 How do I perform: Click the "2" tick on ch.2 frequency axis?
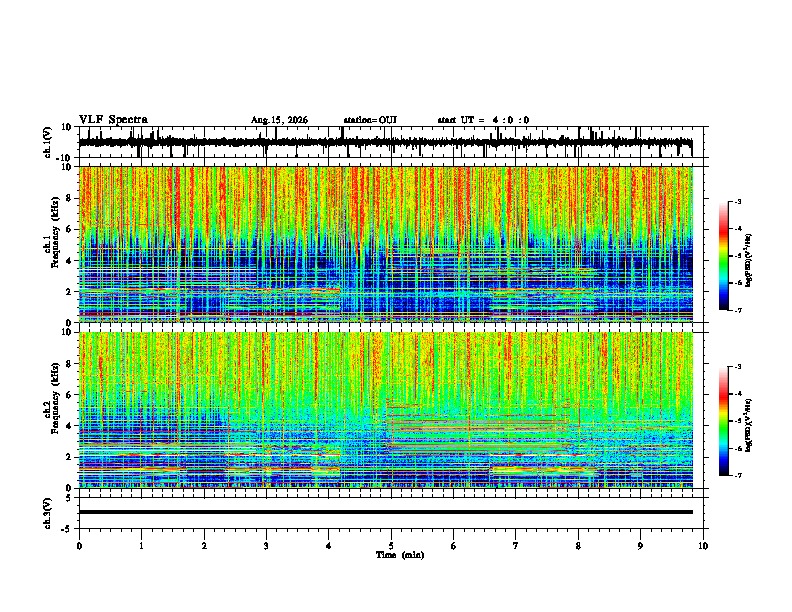69,457
